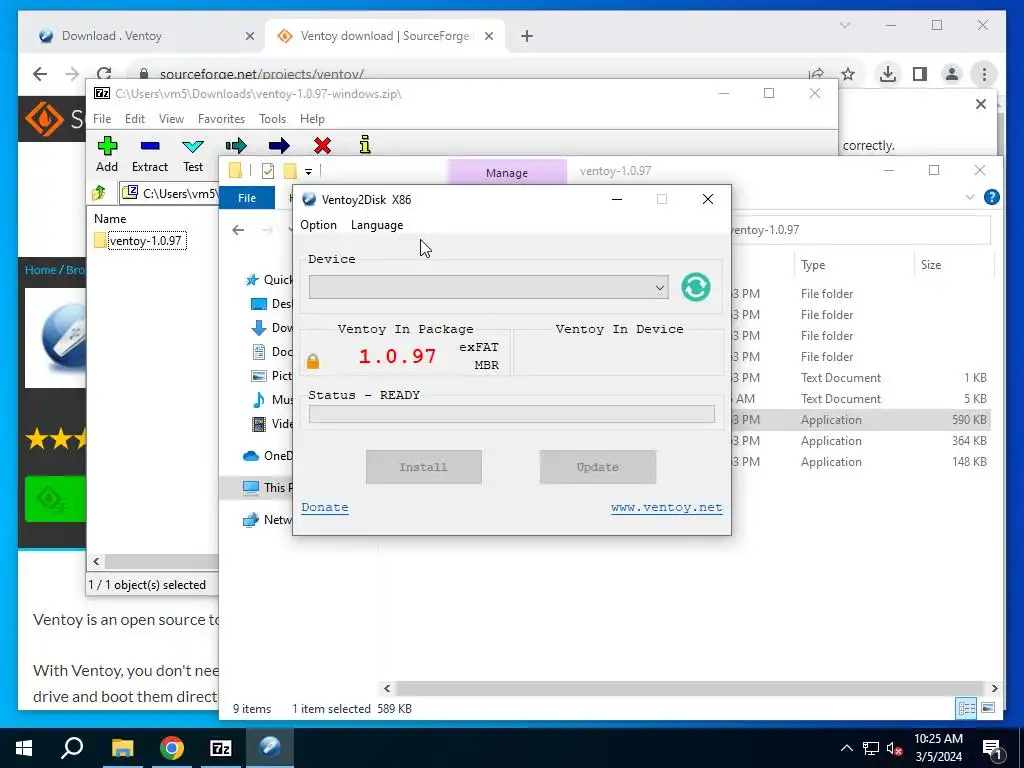Open the notification center icon
The image size is (1024, 768).
pyautogui.click(x=992, y=749)
